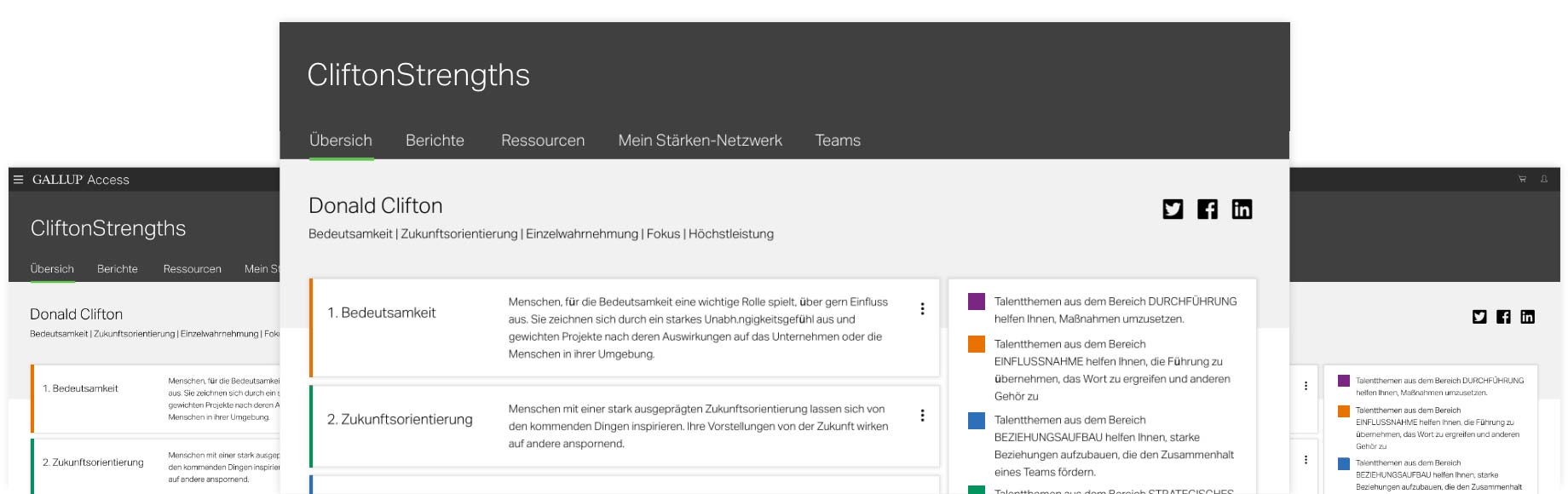Click the EINFLUSSNAHME legend text in front window
The width and height of the screenshot is (1568, 494).
[1112, 370]
